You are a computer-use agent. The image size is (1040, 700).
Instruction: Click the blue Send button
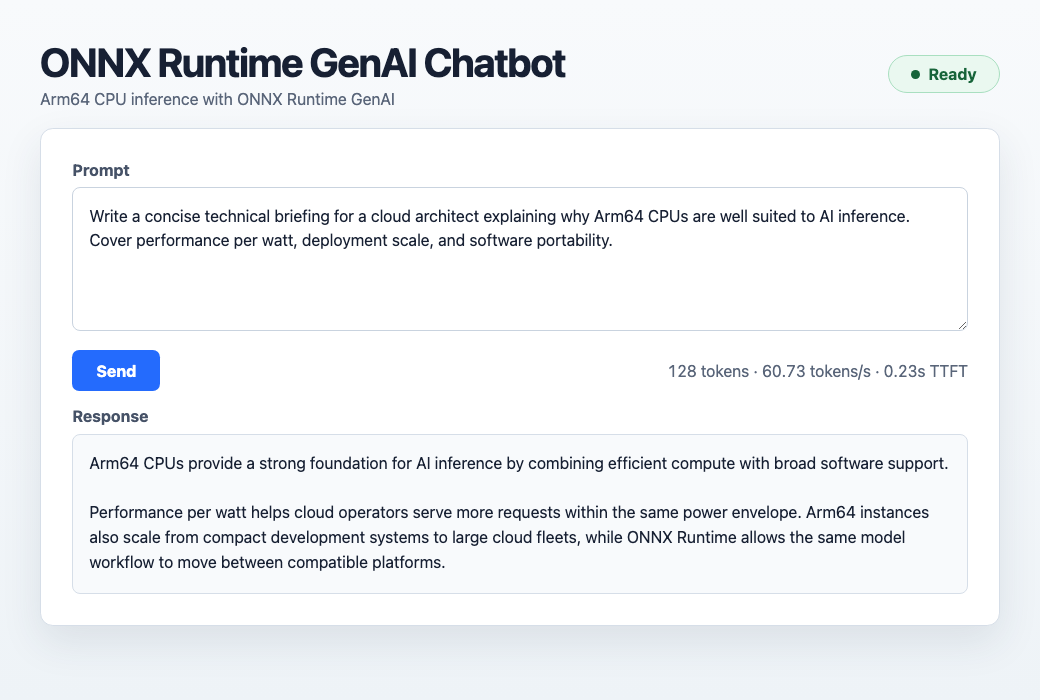point(116,370)
